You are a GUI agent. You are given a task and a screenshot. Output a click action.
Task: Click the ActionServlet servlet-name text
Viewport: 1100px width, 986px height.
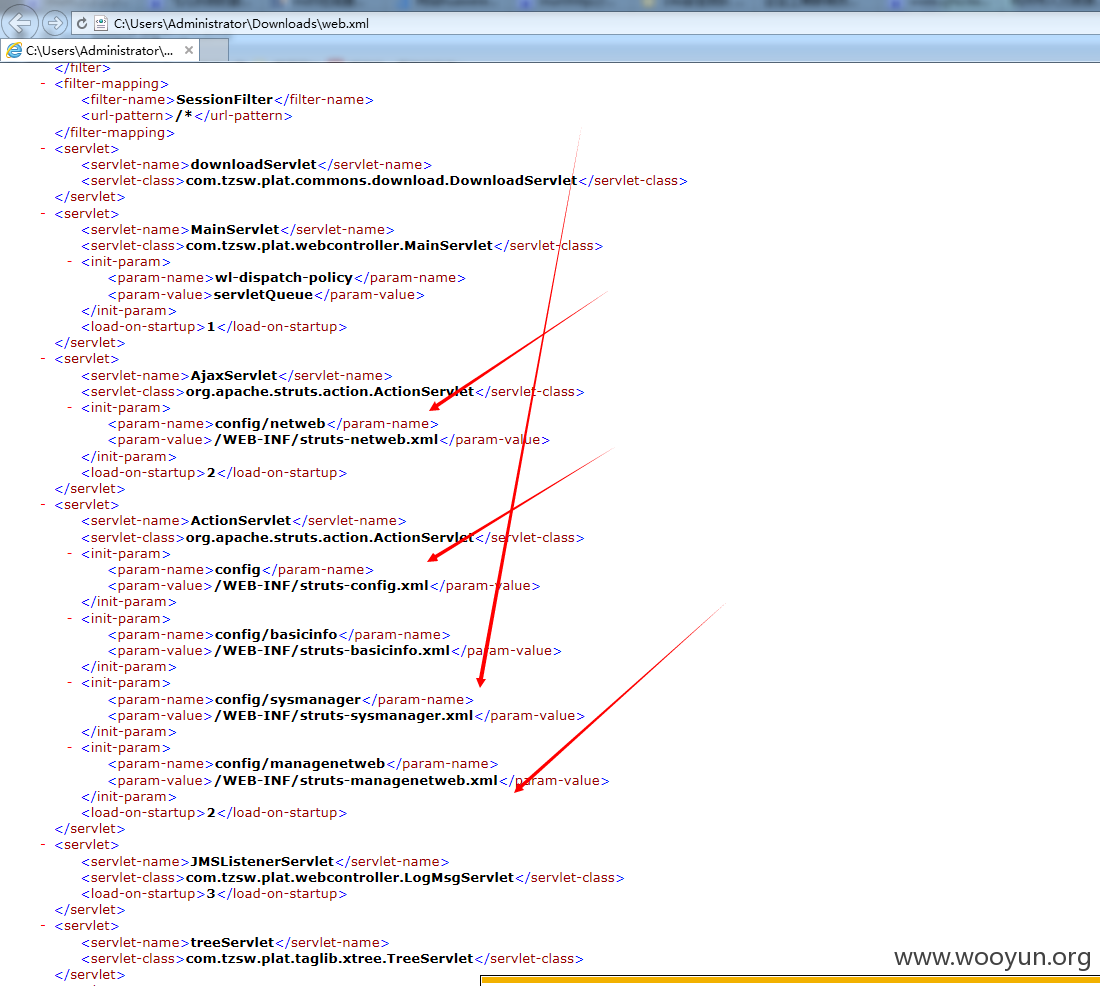pyautogui.click(x=241, y=521)
